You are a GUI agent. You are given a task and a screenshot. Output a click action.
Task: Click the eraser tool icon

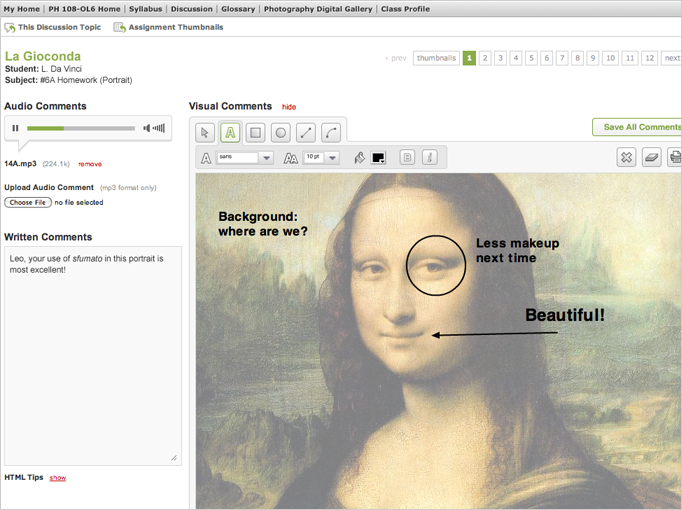click(x=651, y=157)
